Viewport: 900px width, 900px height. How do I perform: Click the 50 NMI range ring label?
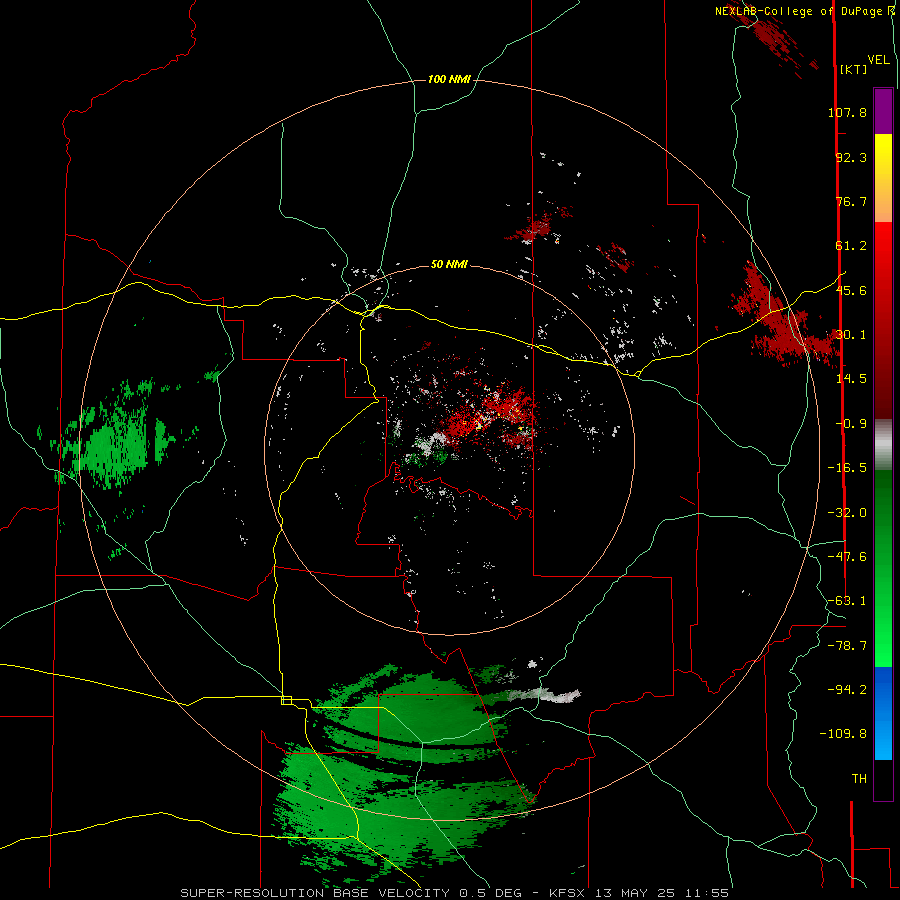(449, 265)
